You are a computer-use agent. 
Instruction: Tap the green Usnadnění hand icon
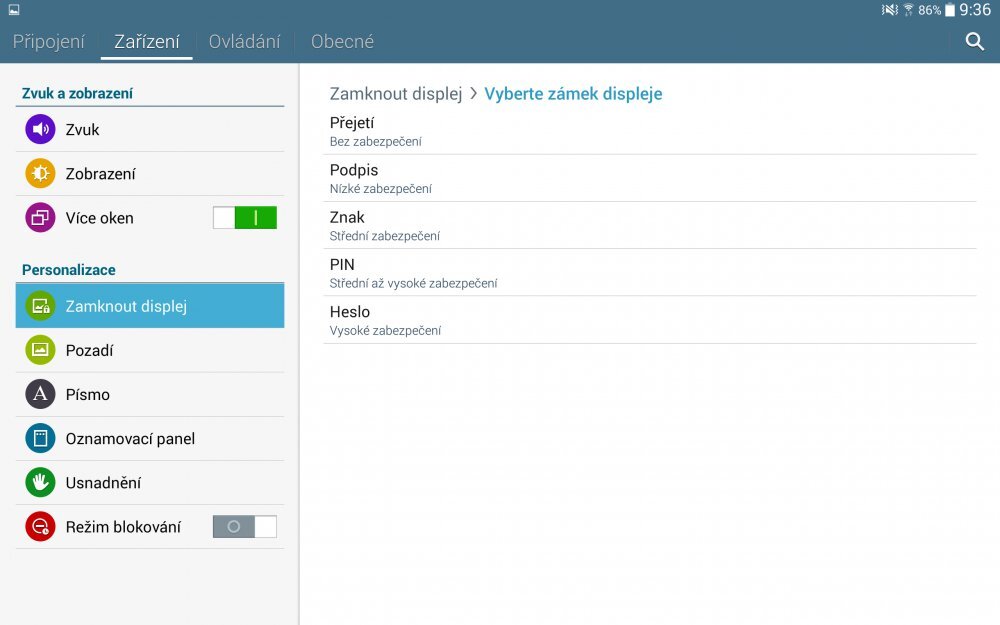pos(40,482)
